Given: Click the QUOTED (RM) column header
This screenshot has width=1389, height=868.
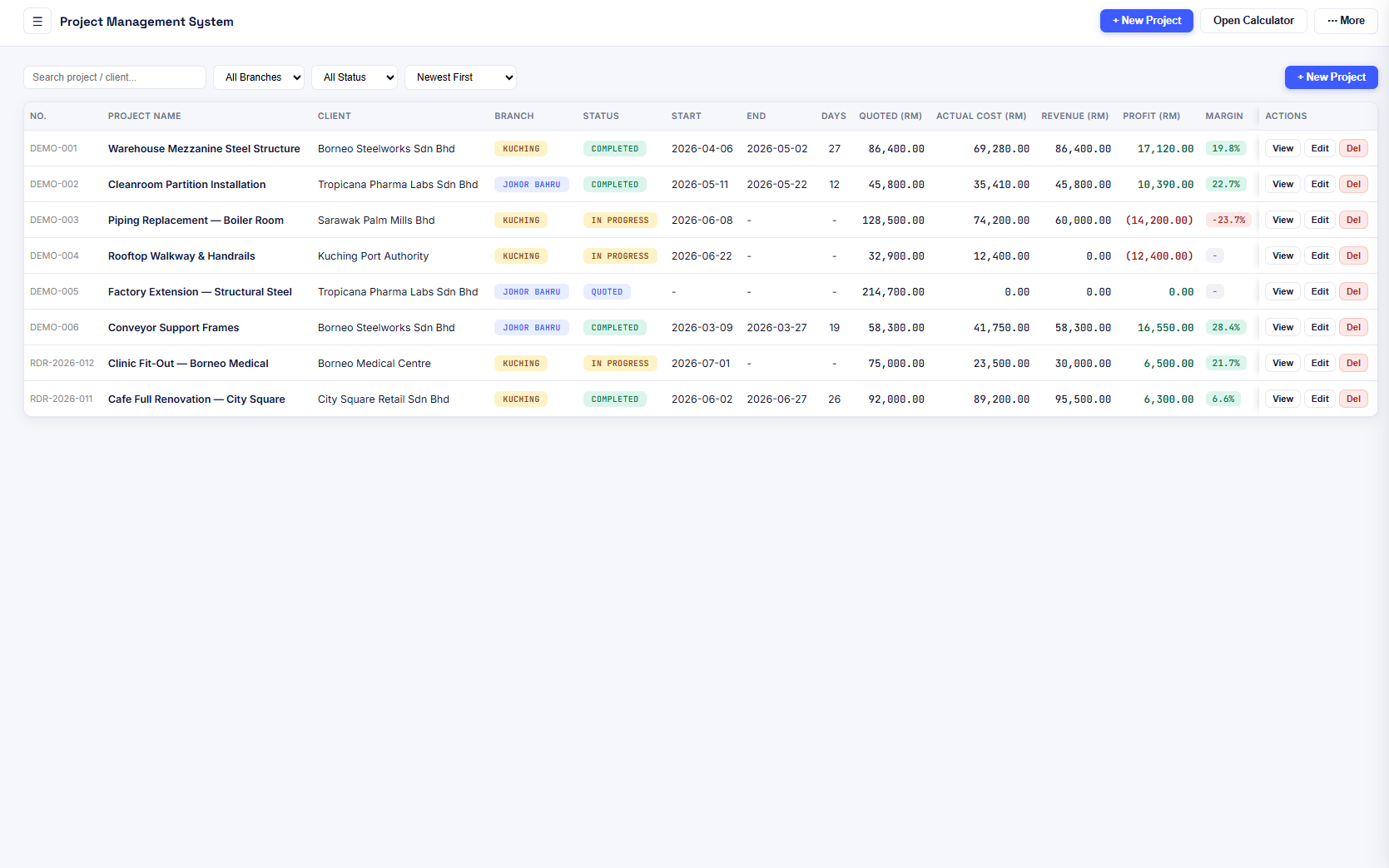Looking at the screenshot, I should pyautogui.click(x=890, y=117).
